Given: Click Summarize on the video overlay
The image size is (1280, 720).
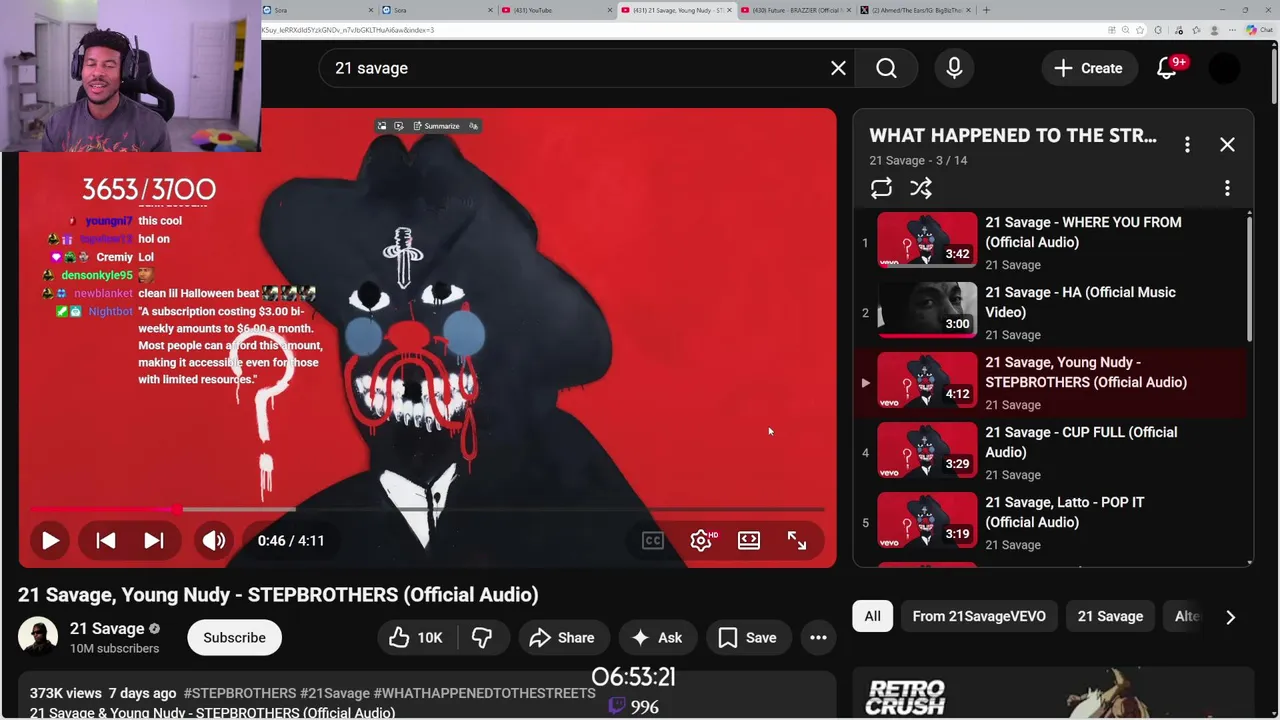Looking at the screenshot, I should click(x=436, y=126).
